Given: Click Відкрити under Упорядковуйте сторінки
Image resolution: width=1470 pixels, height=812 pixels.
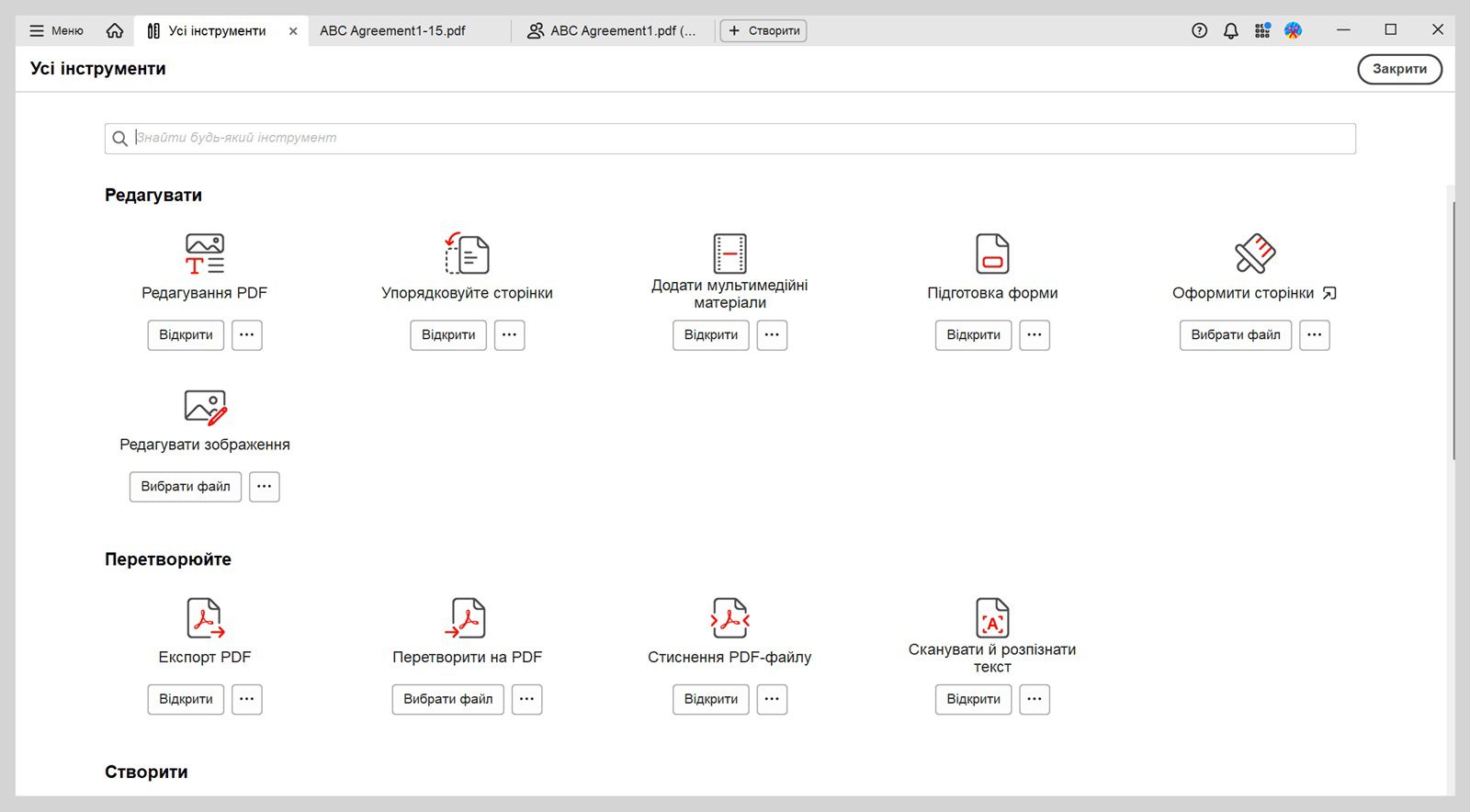Looking at the screenshot, I should click(x=448, y=335).
